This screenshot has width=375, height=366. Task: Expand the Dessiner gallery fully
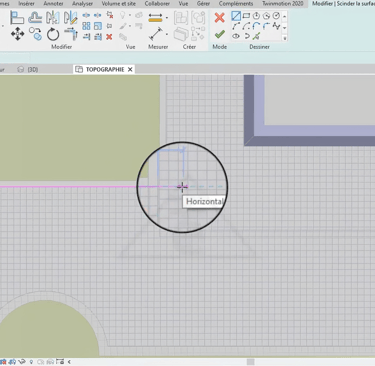[x=285, y=38]
